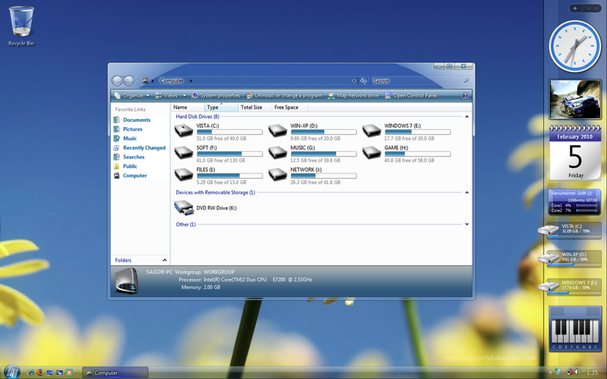Add a gadget with sidebar plus button
The height and width of the screenshot is (379, 607).
coord(575,8)
